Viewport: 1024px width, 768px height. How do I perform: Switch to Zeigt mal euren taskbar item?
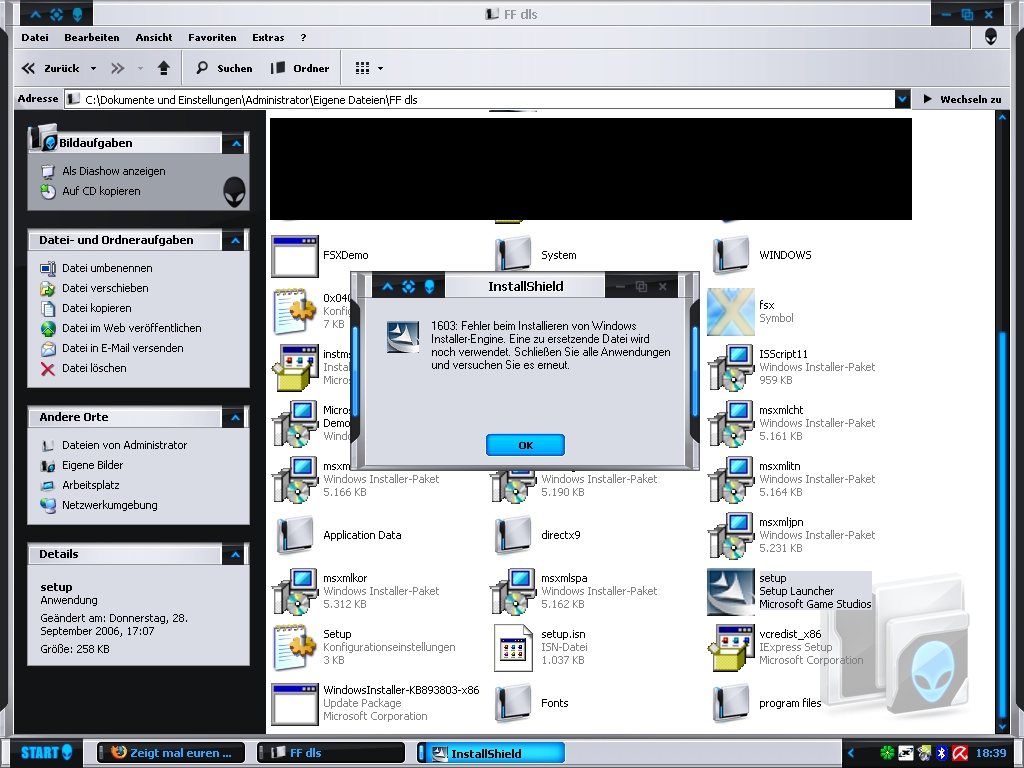coord(171,752)
